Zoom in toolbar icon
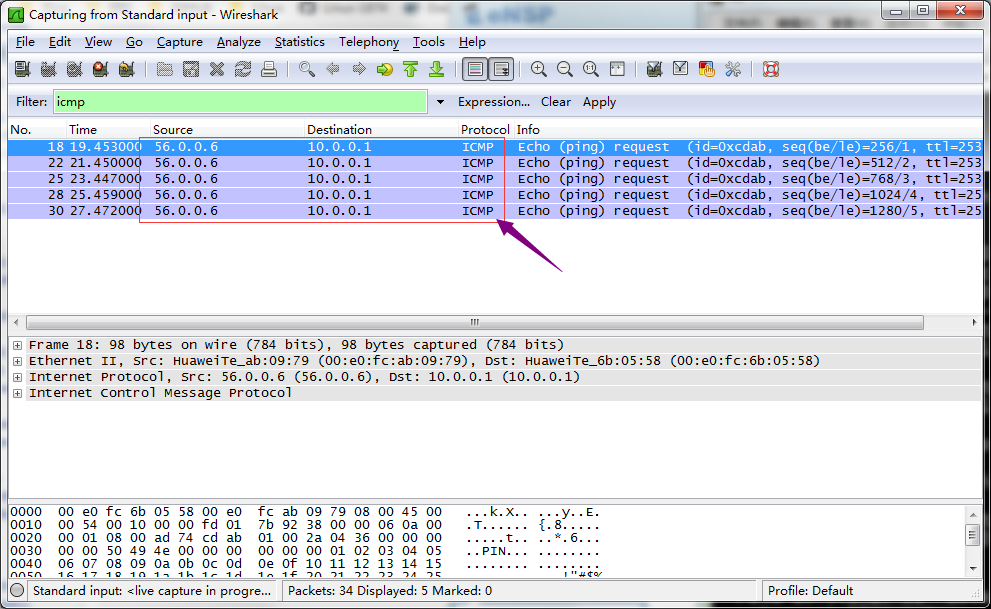The height and width of the screenshot is (609, 991). [x=538, y=69]
